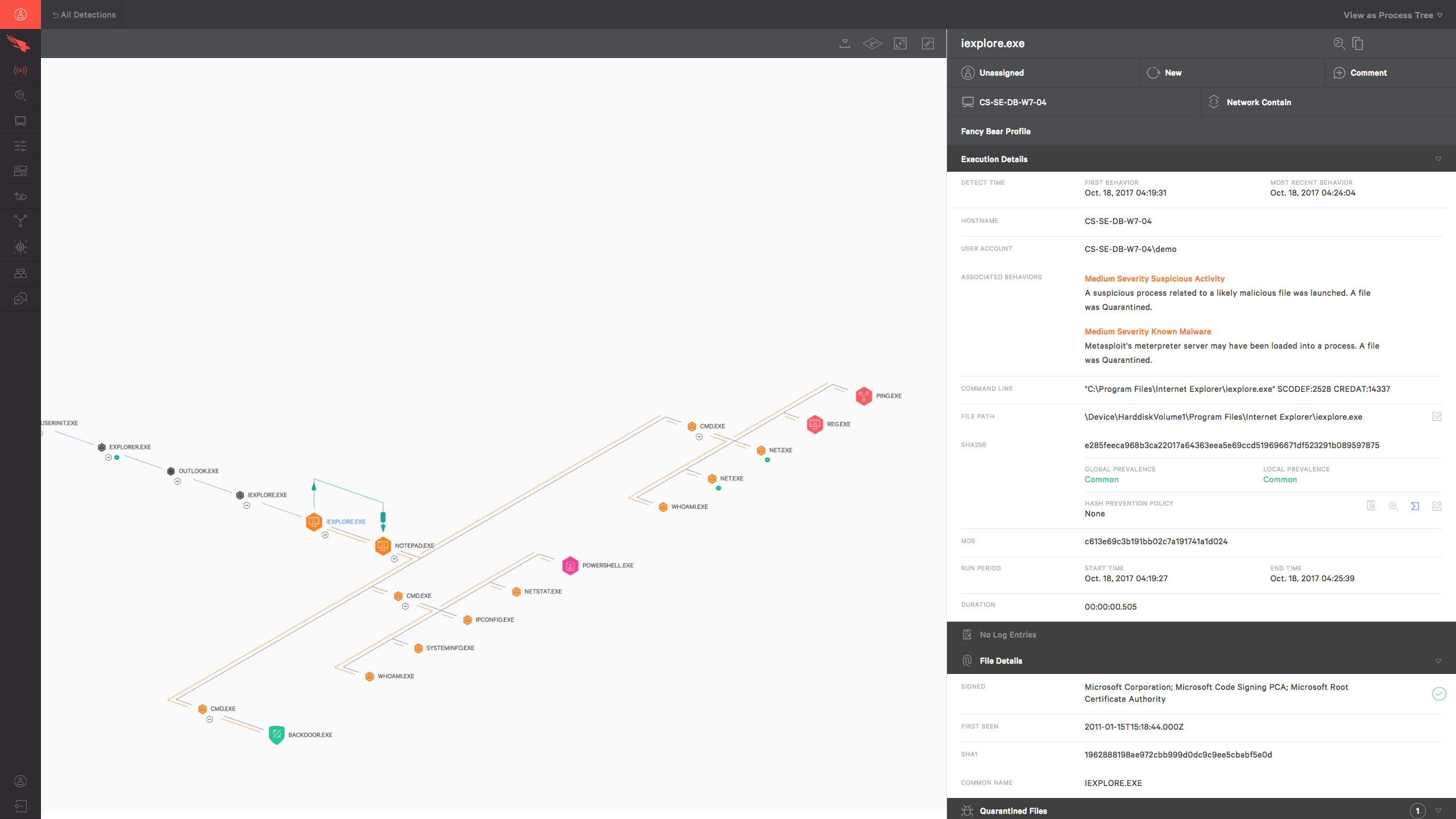The image size is (1456, 819).
Task: Expand the File Details section
Action: click(x=1439, y=660)
